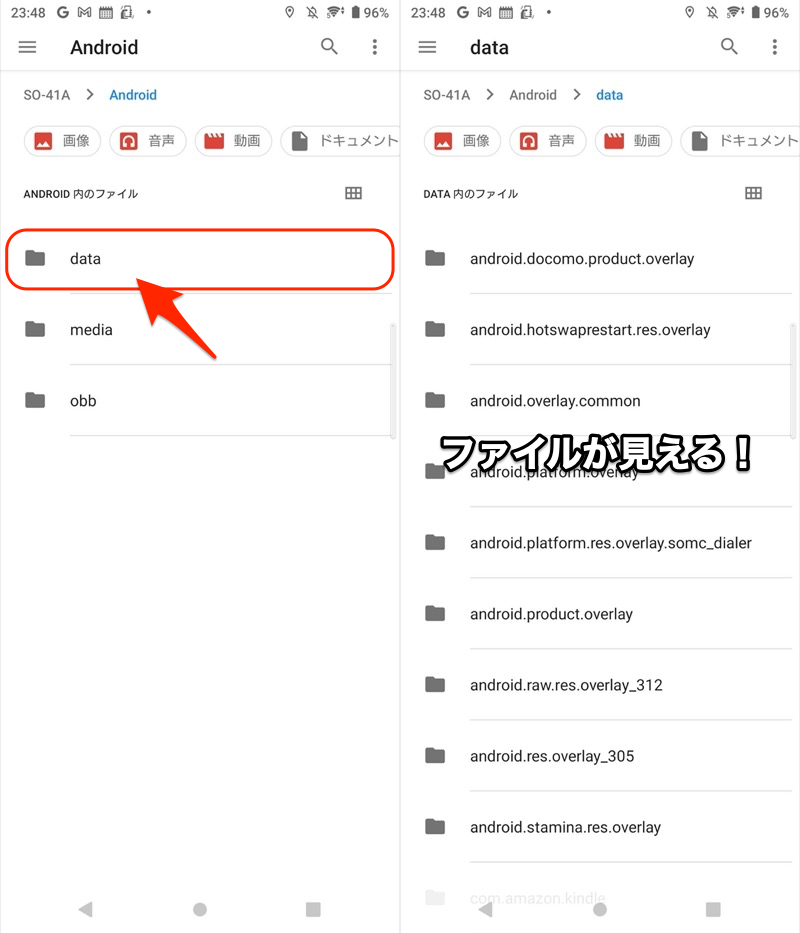Viewport: 800px width, 933px height.
Task: Open hamburger menu in Android screen
Action: [27, 47]
